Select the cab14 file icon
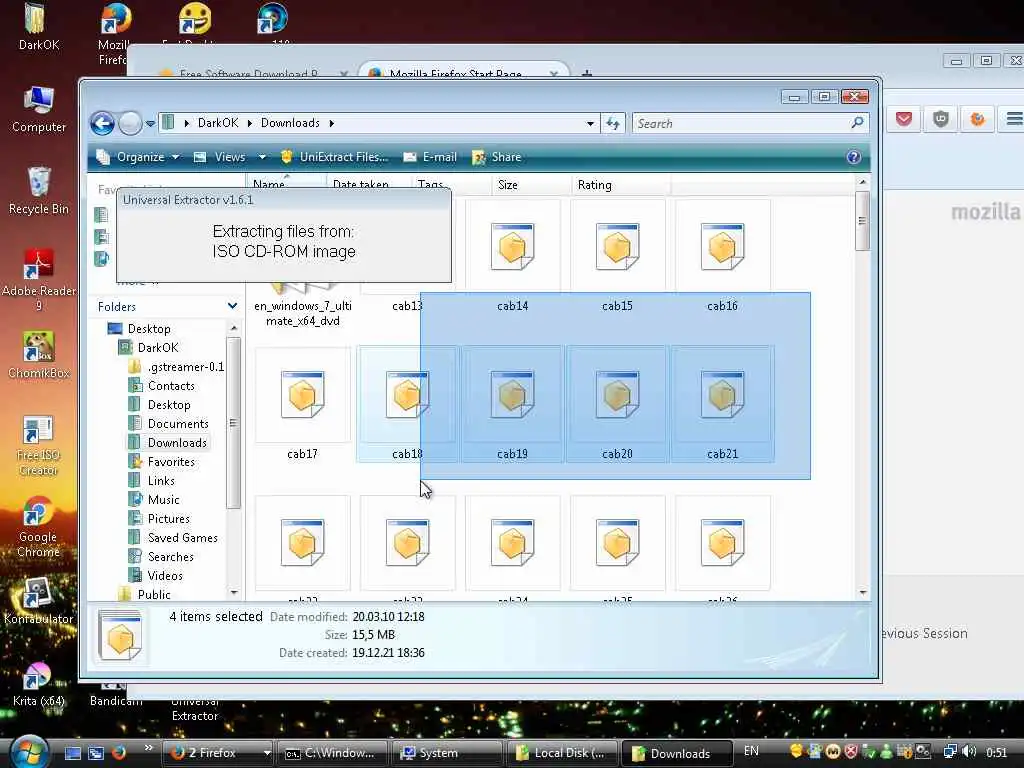Screen dimensions: 1024x768 [512, 247]
